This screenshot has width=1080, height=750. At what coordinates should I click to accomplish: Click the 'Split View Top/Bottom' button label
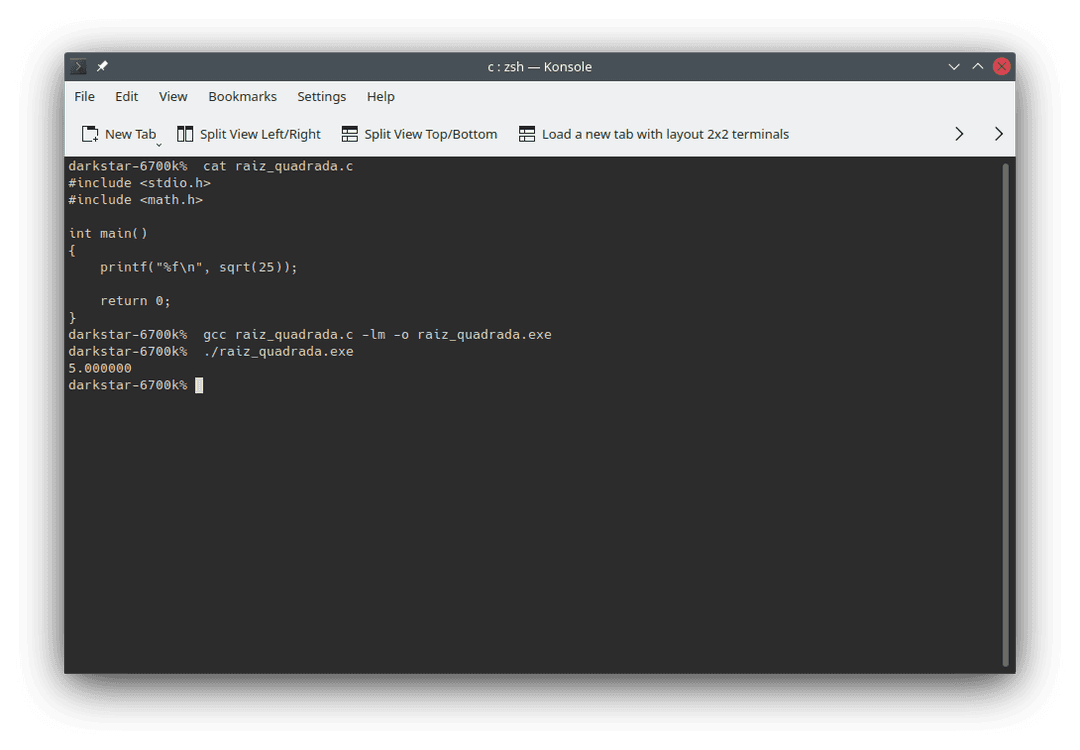coord(431,133)
